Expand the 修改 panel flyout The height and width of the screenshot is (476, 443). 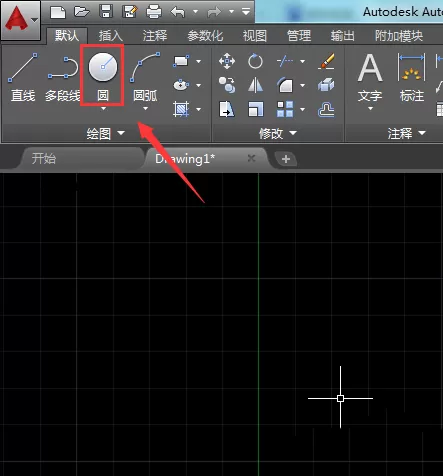[278, 133]
